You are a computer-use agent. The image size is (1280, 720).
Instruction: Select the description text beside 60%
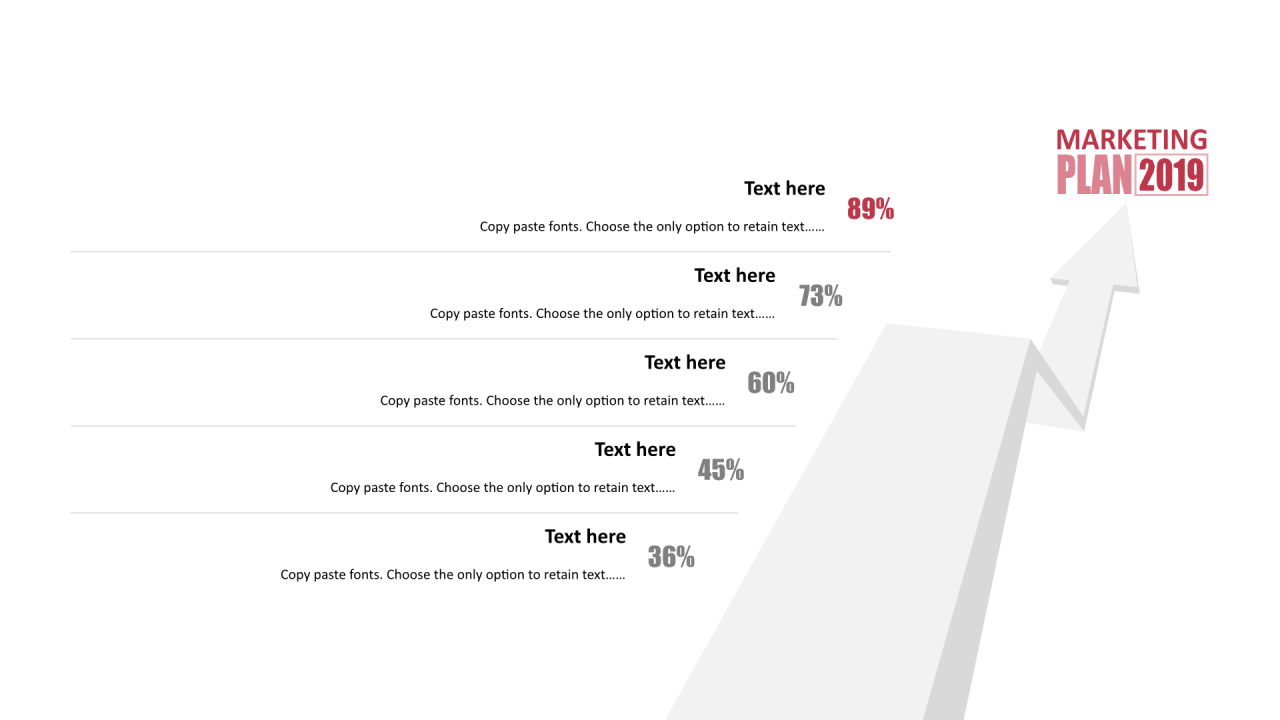pos(552,401)
